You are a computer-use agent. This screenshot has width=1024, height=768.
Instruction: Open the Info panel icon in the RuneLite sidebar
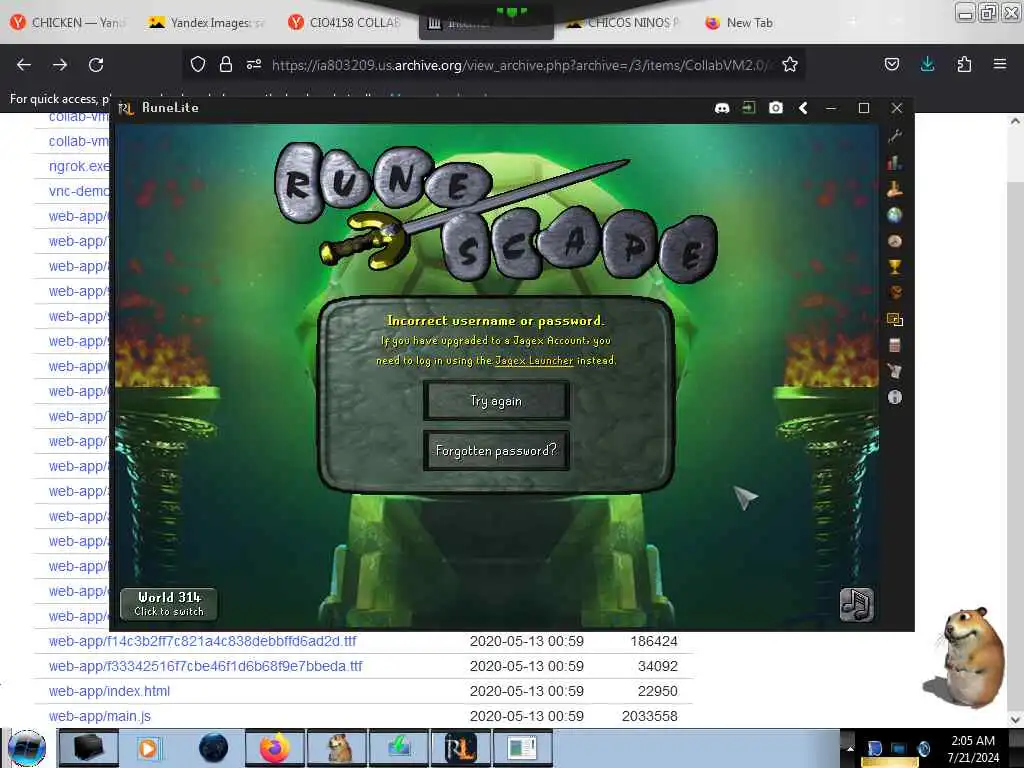pos(895,397)
